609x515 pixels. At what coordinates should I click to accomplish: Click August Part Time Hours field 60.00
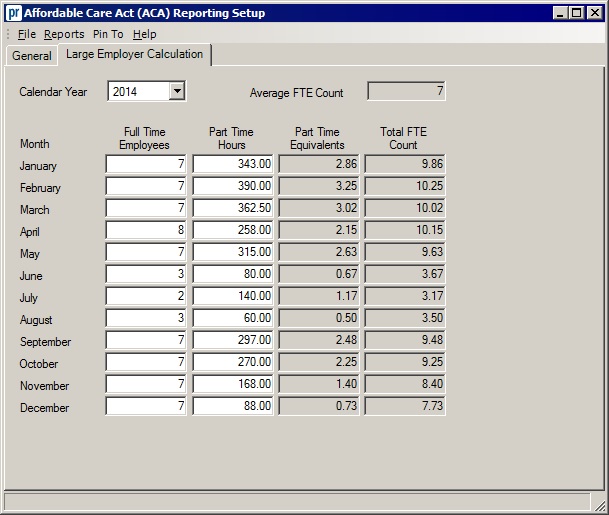[x=233, y=318]
